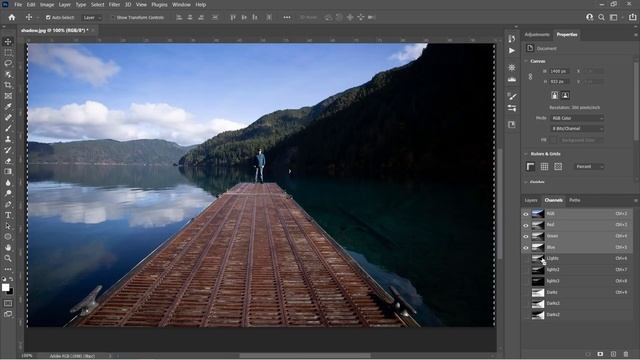Toggle Auto-Select checkbox
This screenshot has height=360, width=640.
pyautogui.click(x=48, y=18)
